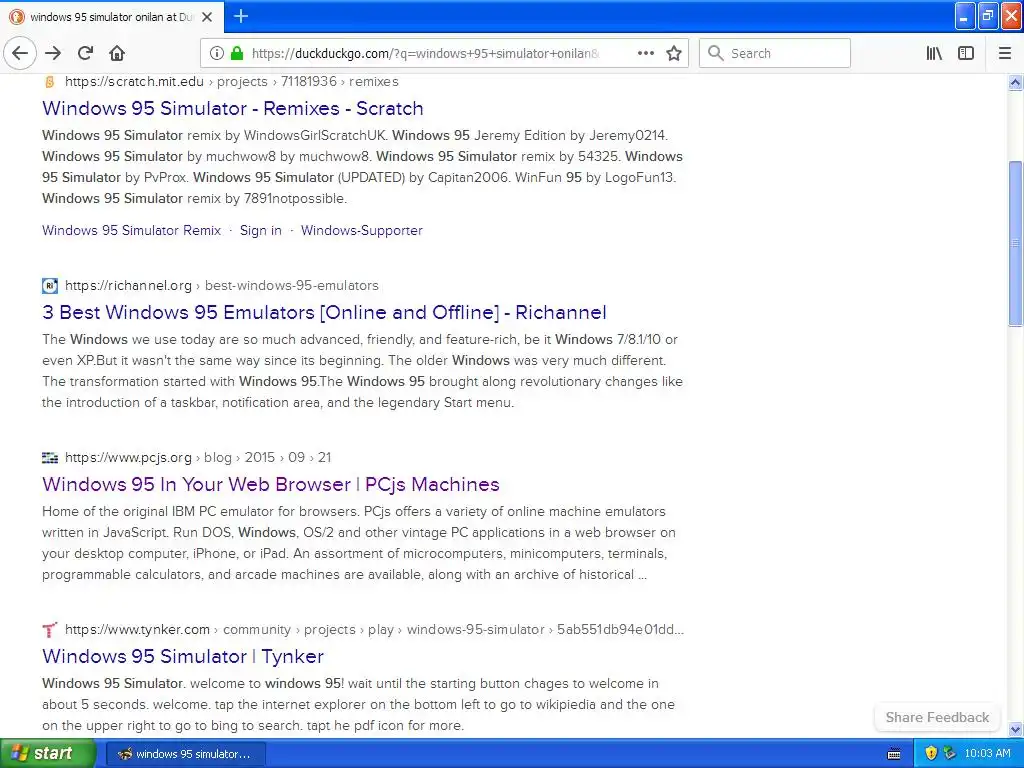Focus the Search box in toolbar
1024x768 pixels.
pos(775,54)
